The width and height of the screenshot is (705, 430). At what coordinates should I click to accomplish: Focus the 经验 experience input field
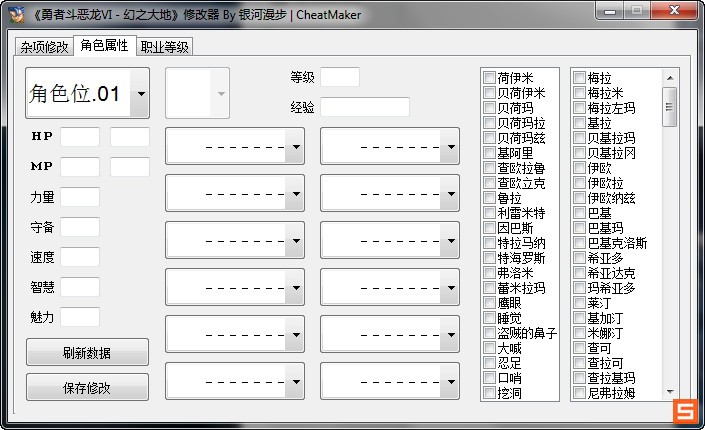click(365, 107)
